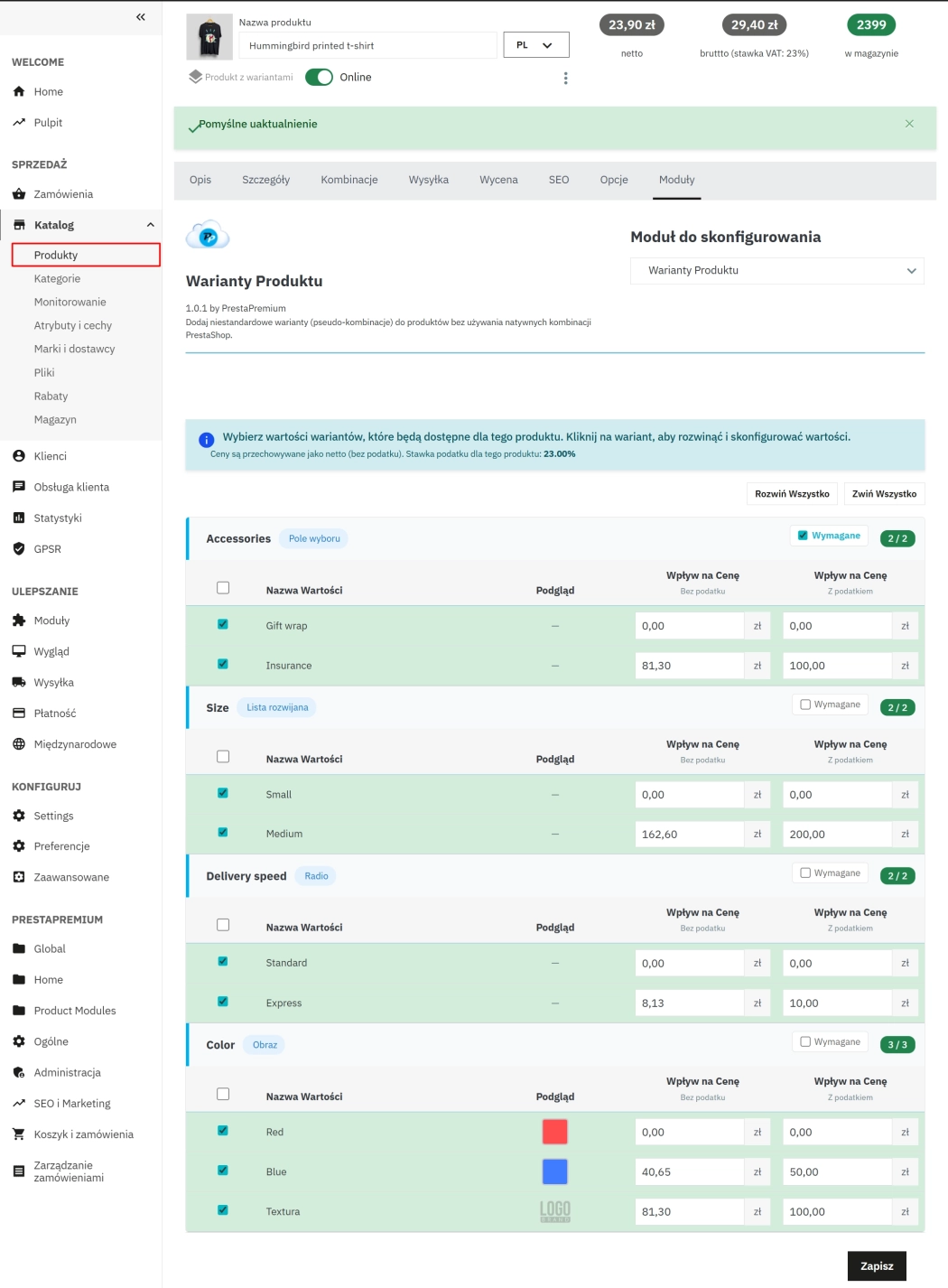Click the GPSR shield icon
Image resolution: width=948 pixels, height=1288 pixels.
(20, 548)
